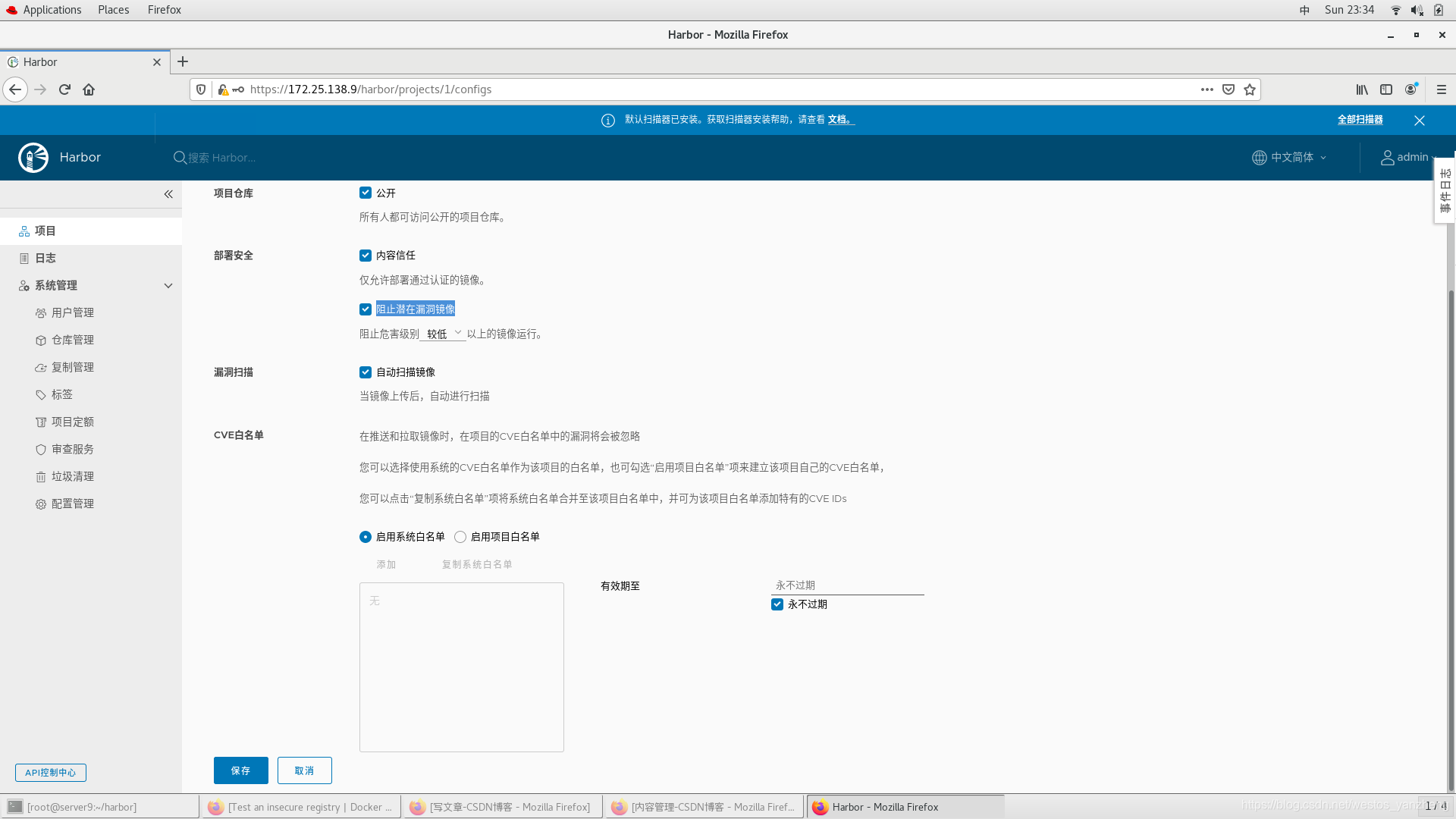The image size is (1456, 819).
Task: Click the input method indicator 中
Action: click(1304, 10)
